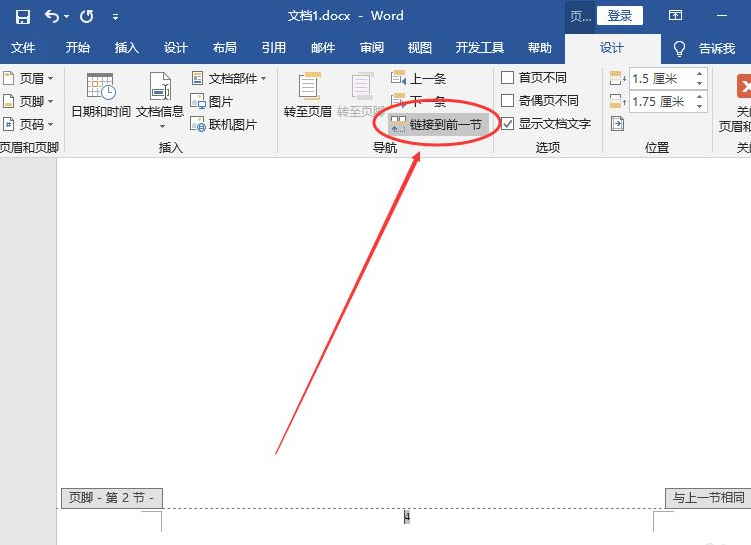Switch to the 开始 tab
This screenshot has width=751, height=545.
(x=78, y=48)
